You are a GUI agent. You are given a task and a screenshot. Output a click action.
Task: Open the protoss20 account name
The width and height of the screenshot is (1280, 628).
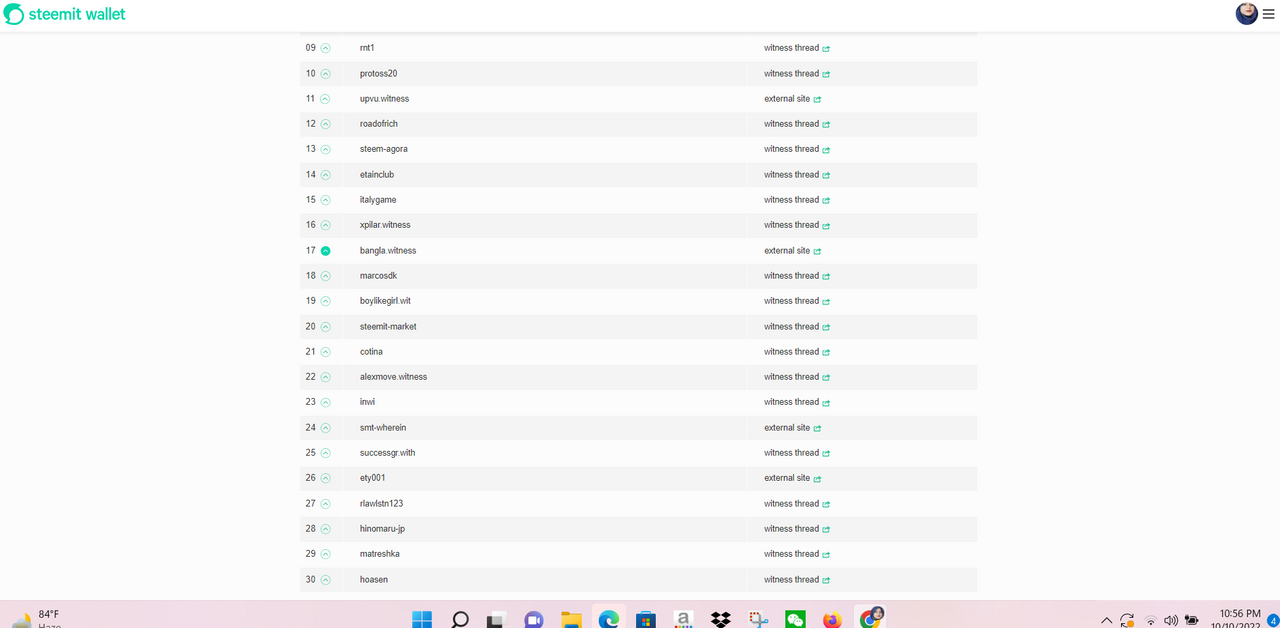(x=378, y=74)
